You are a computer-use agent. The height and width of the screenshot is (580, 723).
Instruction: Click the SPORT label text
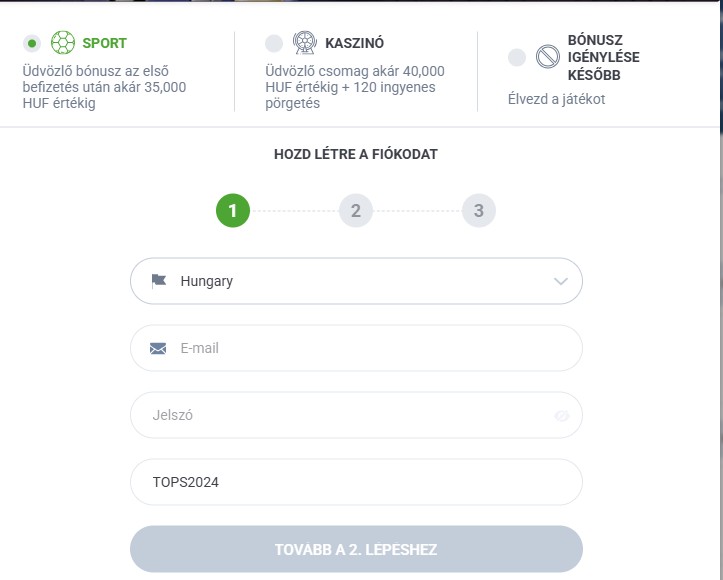(x=105, y=43)
